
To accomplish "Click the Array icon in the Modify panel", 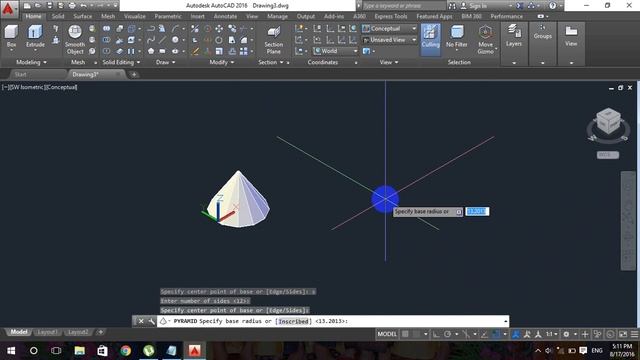I will [x=244, y=51].
